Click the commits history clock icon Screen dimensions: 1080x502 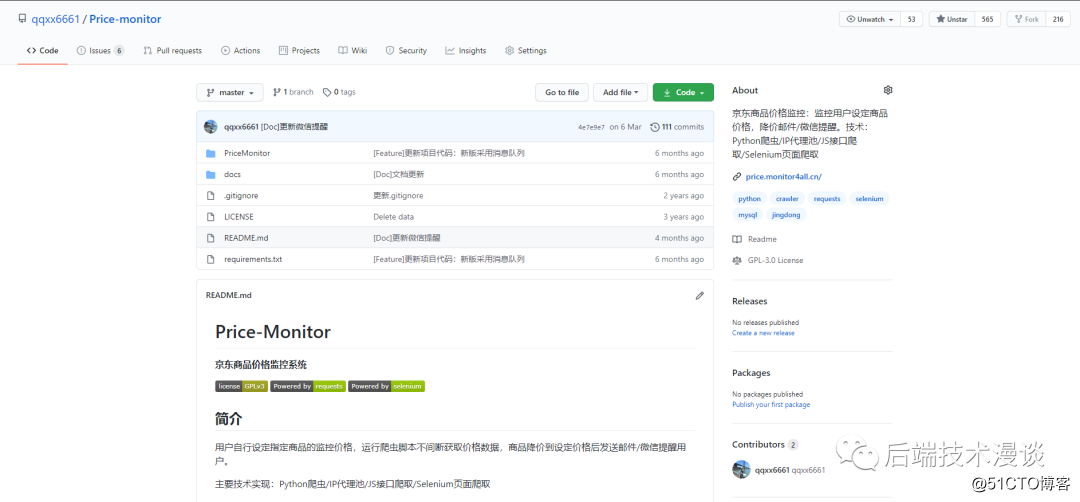click(655, 127)
